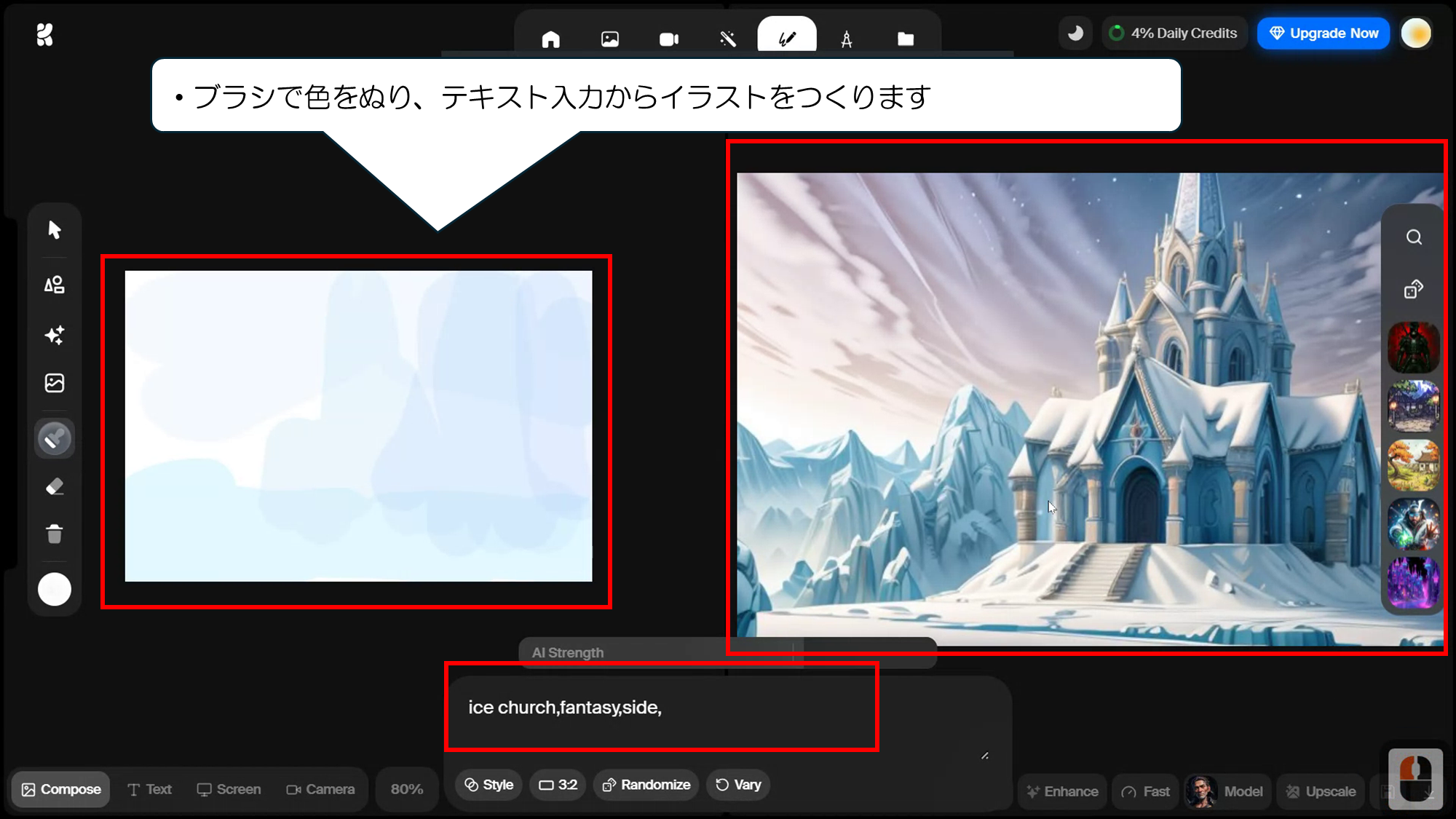Open the shapes tool
Viewport: 1456px width, 819px height.
[x=55, y=285]
